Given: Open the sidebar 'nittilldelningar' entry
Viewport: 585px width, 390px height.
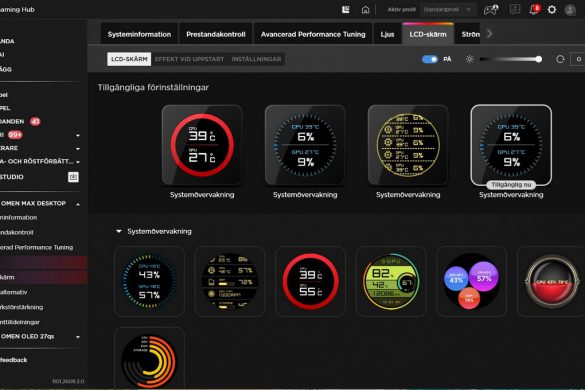Looking at the screenshot, I should pyautogui.click(x=20, y=322).
